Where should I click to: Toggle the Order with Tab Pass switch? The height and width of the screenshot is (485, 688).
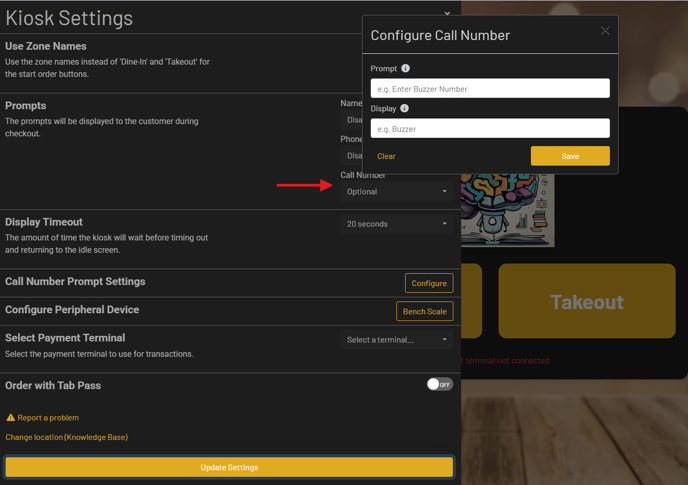439,384
